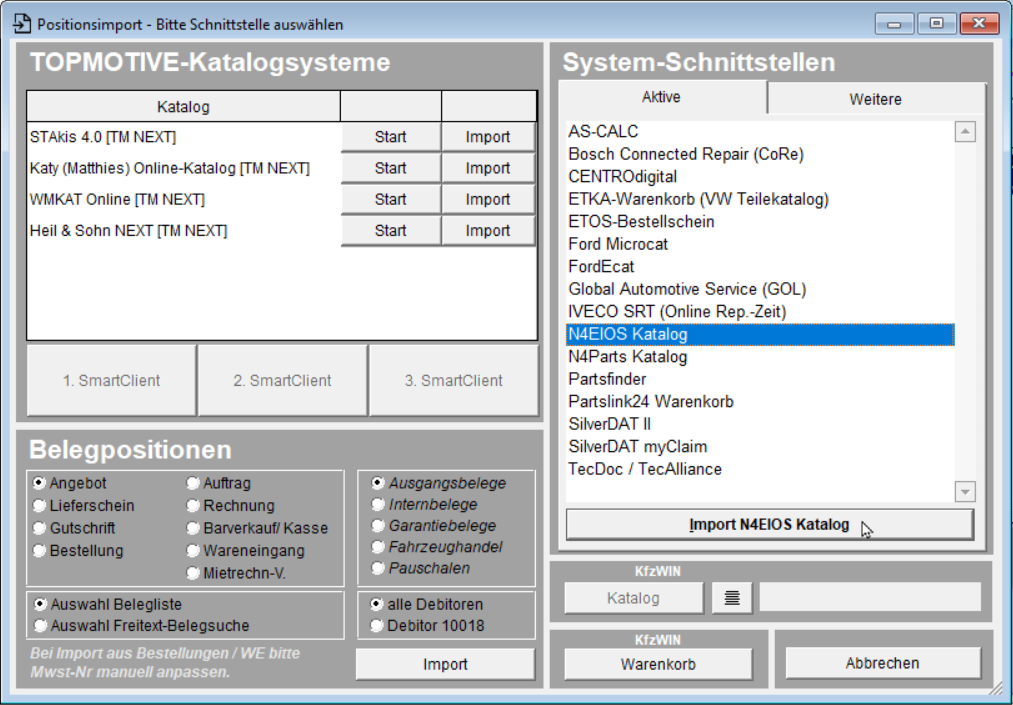Select Global Automotive Service (GOL)

point(760,289)
